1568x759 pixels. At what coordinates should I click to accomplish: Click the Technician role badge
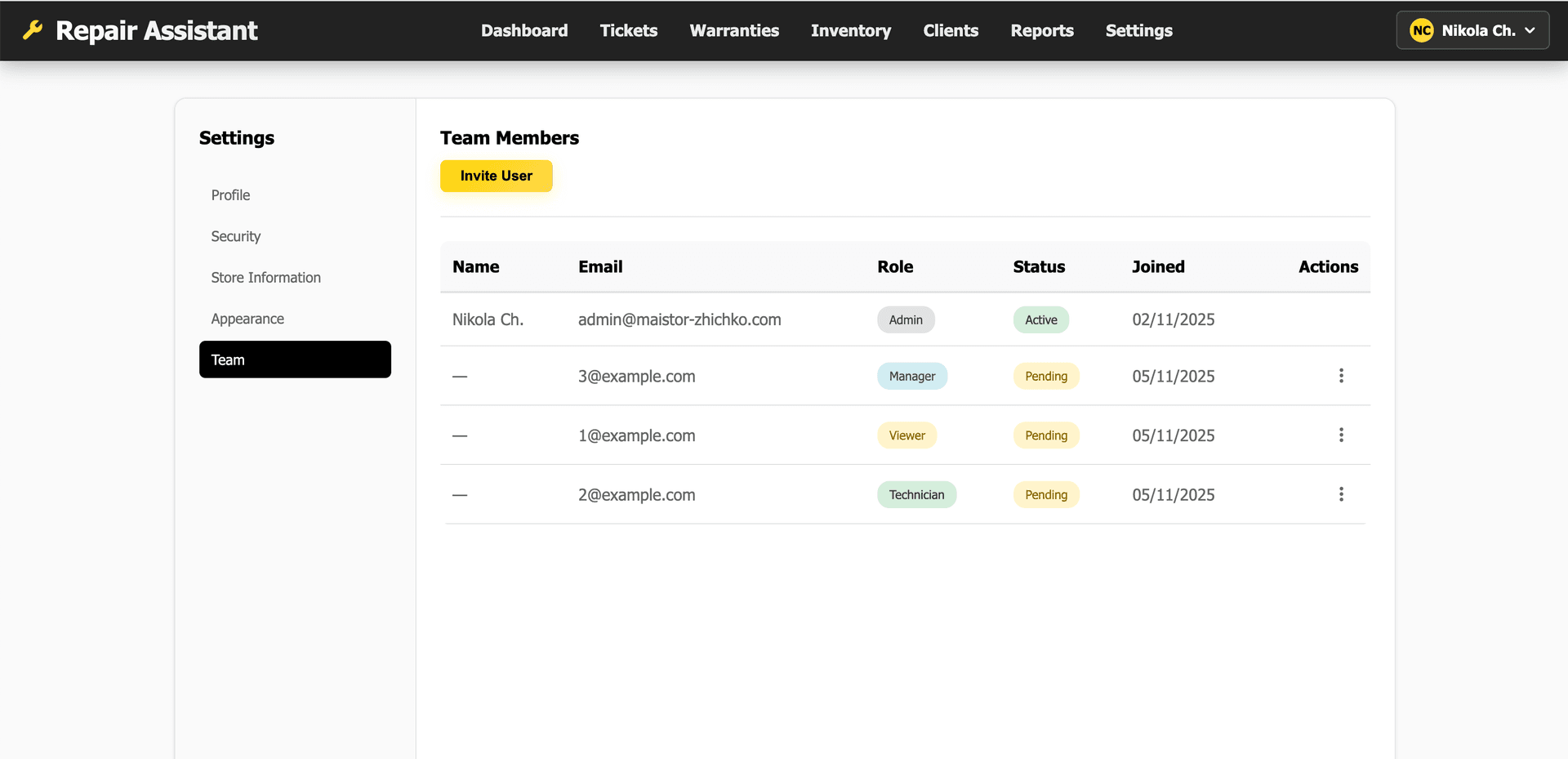916,494
